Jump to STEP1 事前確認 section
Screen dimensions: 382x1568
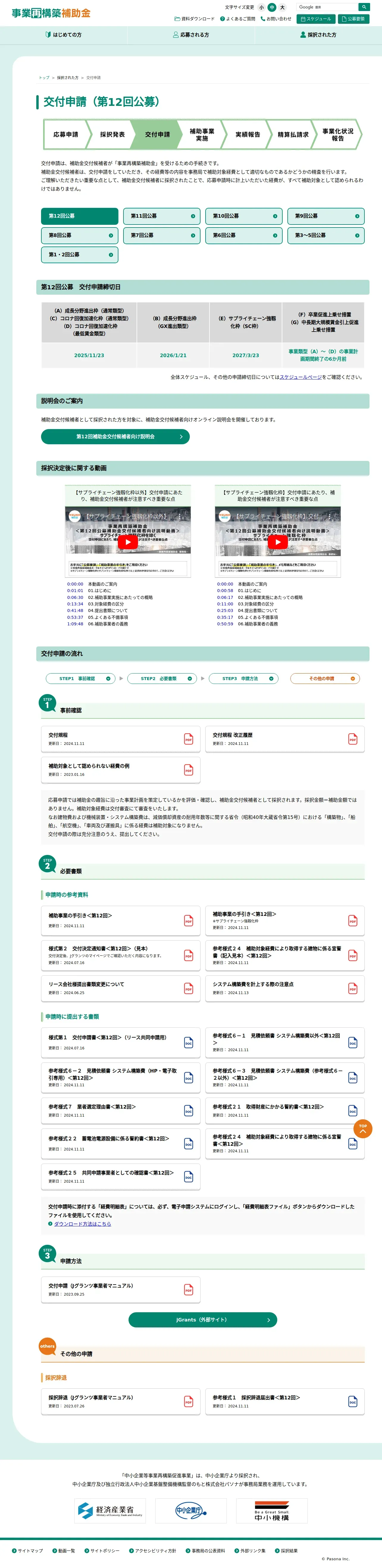[x=80, y=678]
